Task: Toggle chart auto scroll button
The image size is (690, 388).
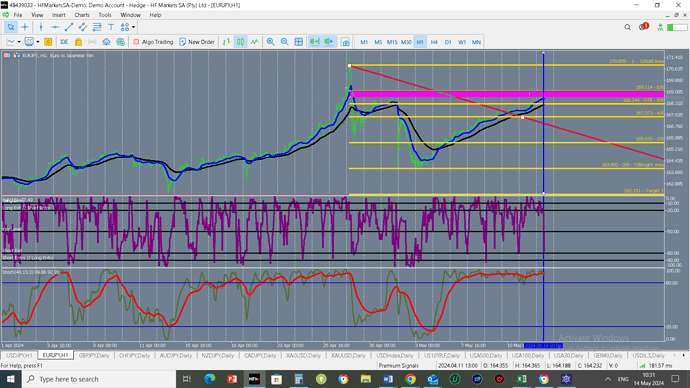Action: [x=314, y=42]
